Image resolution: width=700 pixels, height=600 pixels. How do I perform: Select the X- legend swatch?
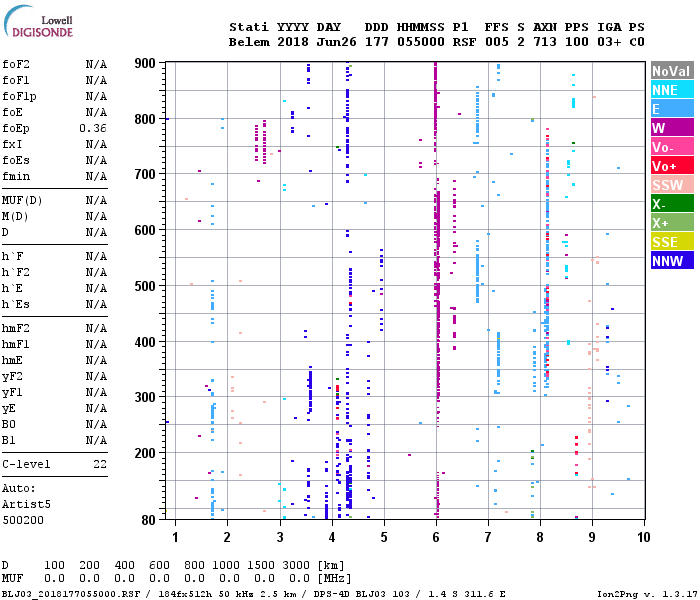point(672,204)
